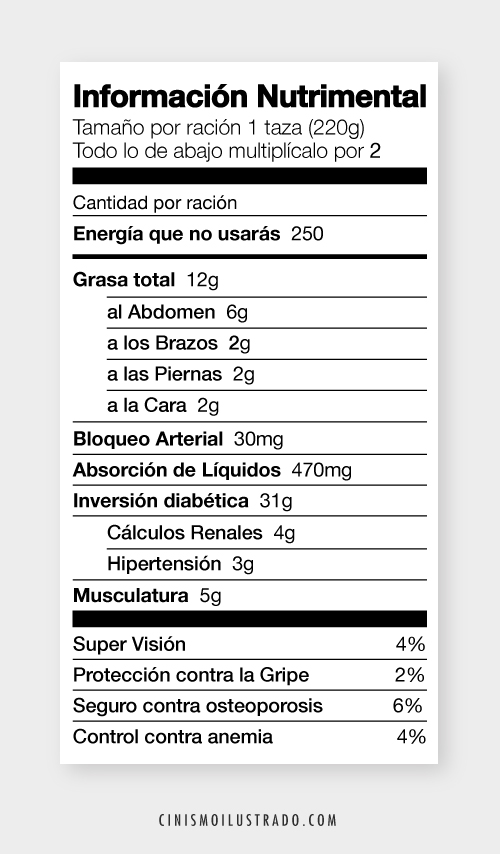Image resolution: width=500 pixels, height=854 pixels.
Task: Click the a la Cara entry
Action: (x=267, y=405)
